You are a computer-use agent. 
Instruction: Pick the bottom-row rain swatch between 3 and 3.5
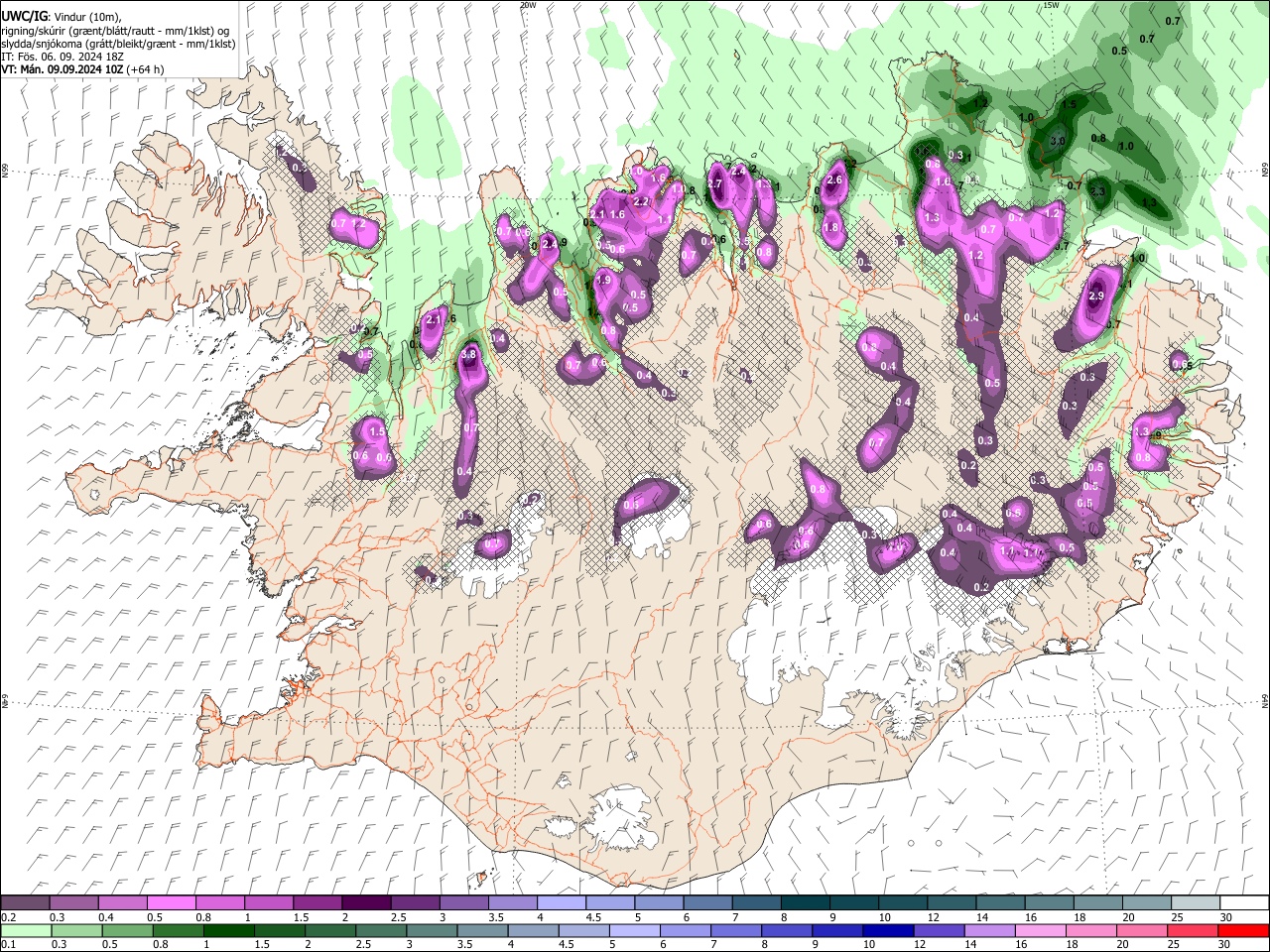[x=432, y=930]
